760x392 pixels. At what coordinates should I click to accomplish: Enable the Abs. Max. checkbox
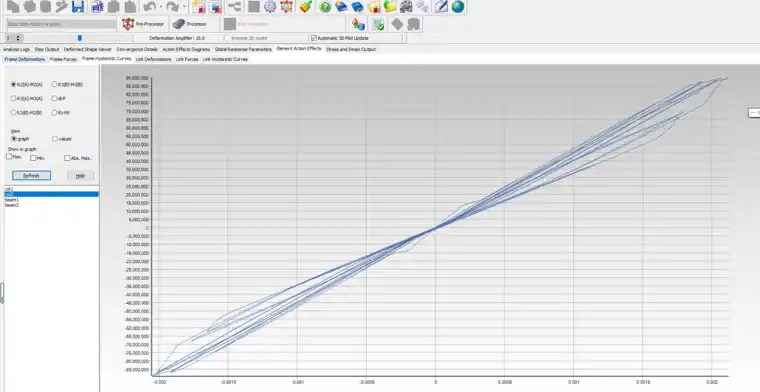[x=67, y=157]
